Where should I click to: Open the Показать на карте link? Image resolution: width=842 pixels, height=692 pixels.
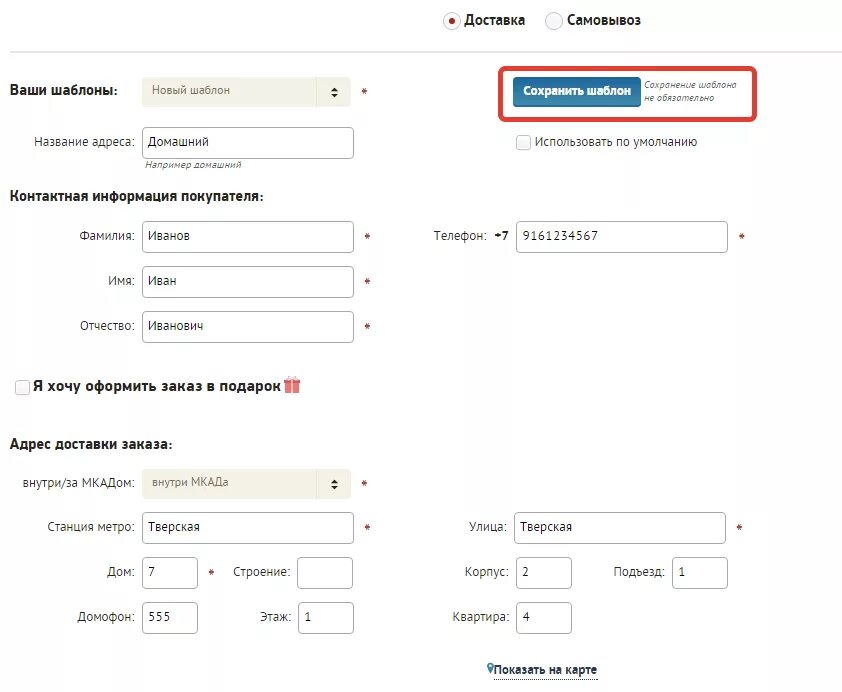tap(545, 669)
